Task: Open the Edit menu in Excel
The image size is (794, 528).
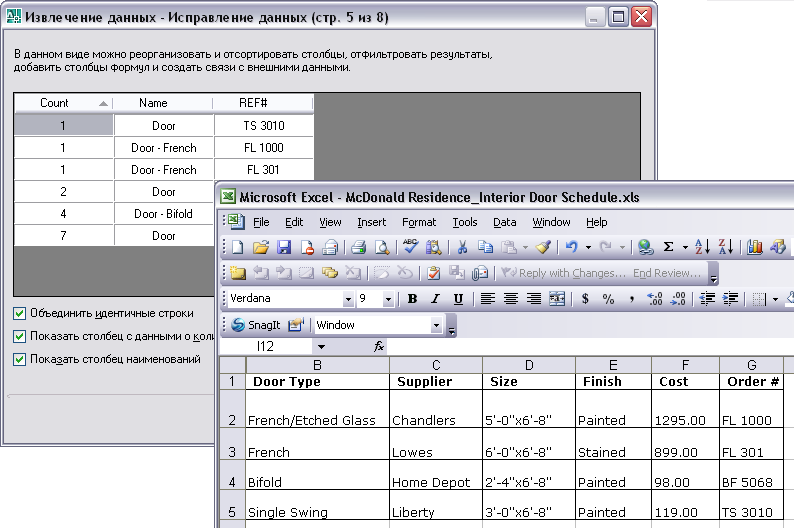Action: pyautogui.click(x=294, y=222)
